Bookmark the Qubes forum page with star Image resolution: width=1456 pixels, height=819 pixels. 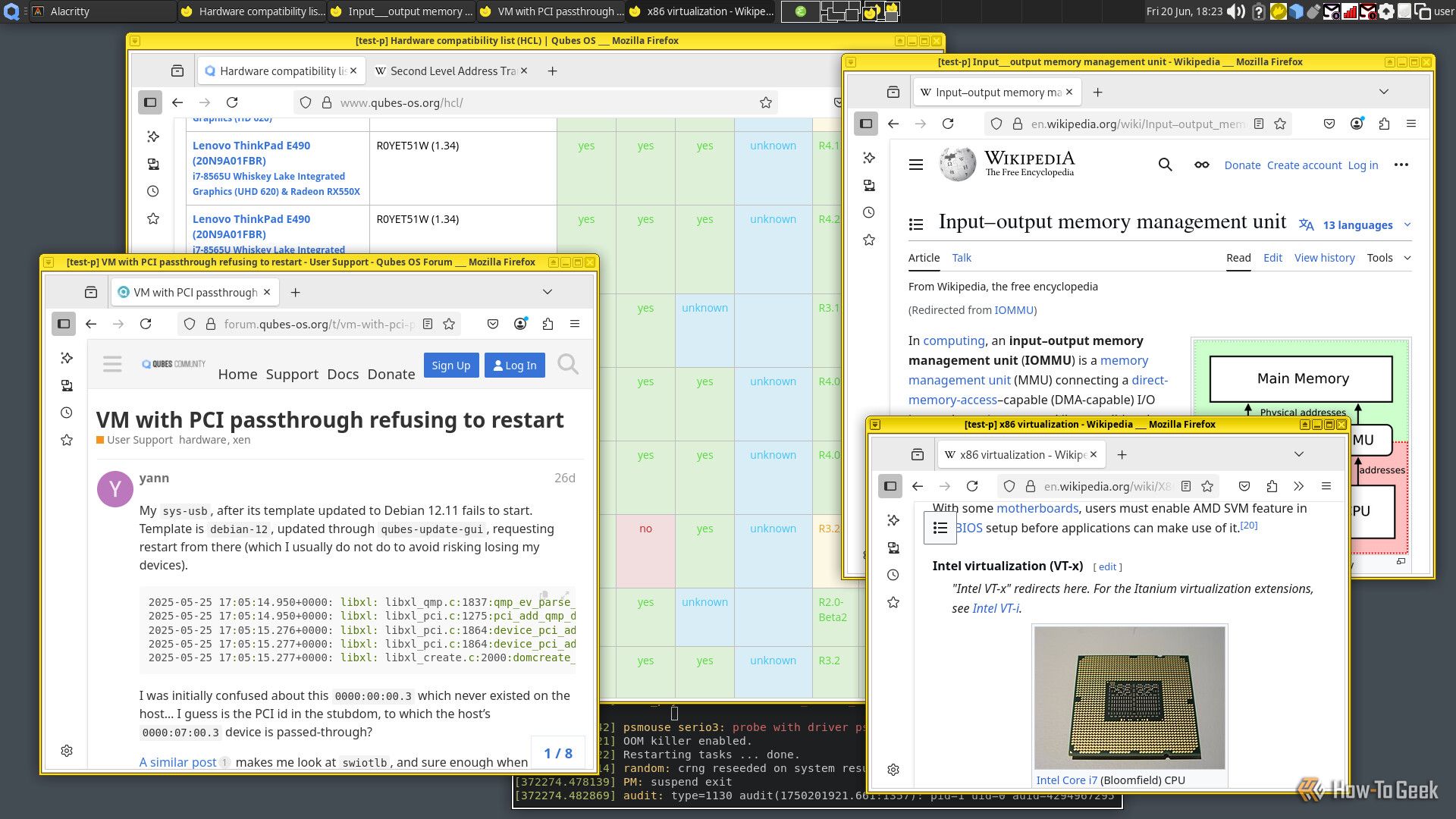[449, 324]
